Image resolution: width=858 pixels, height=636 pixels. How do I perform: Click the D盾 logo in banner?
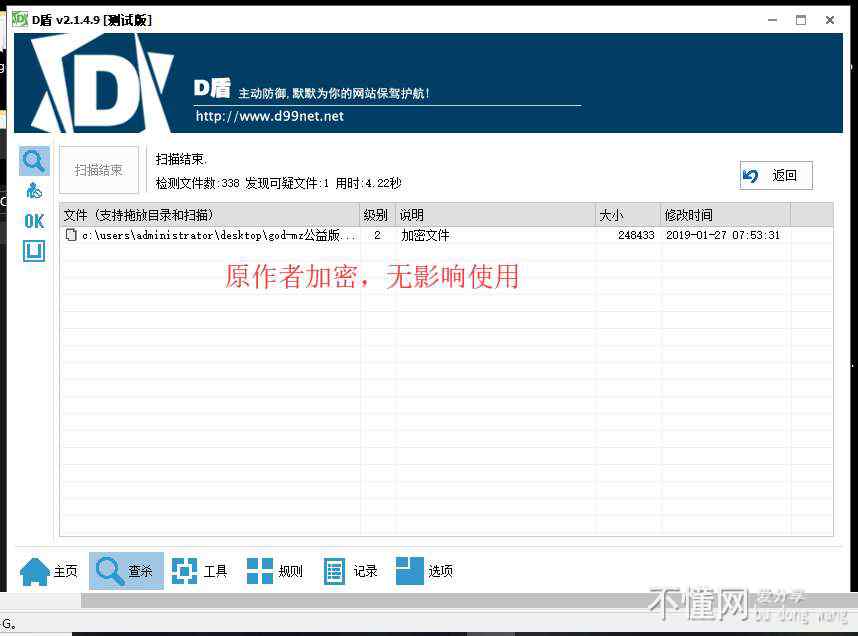102,83
